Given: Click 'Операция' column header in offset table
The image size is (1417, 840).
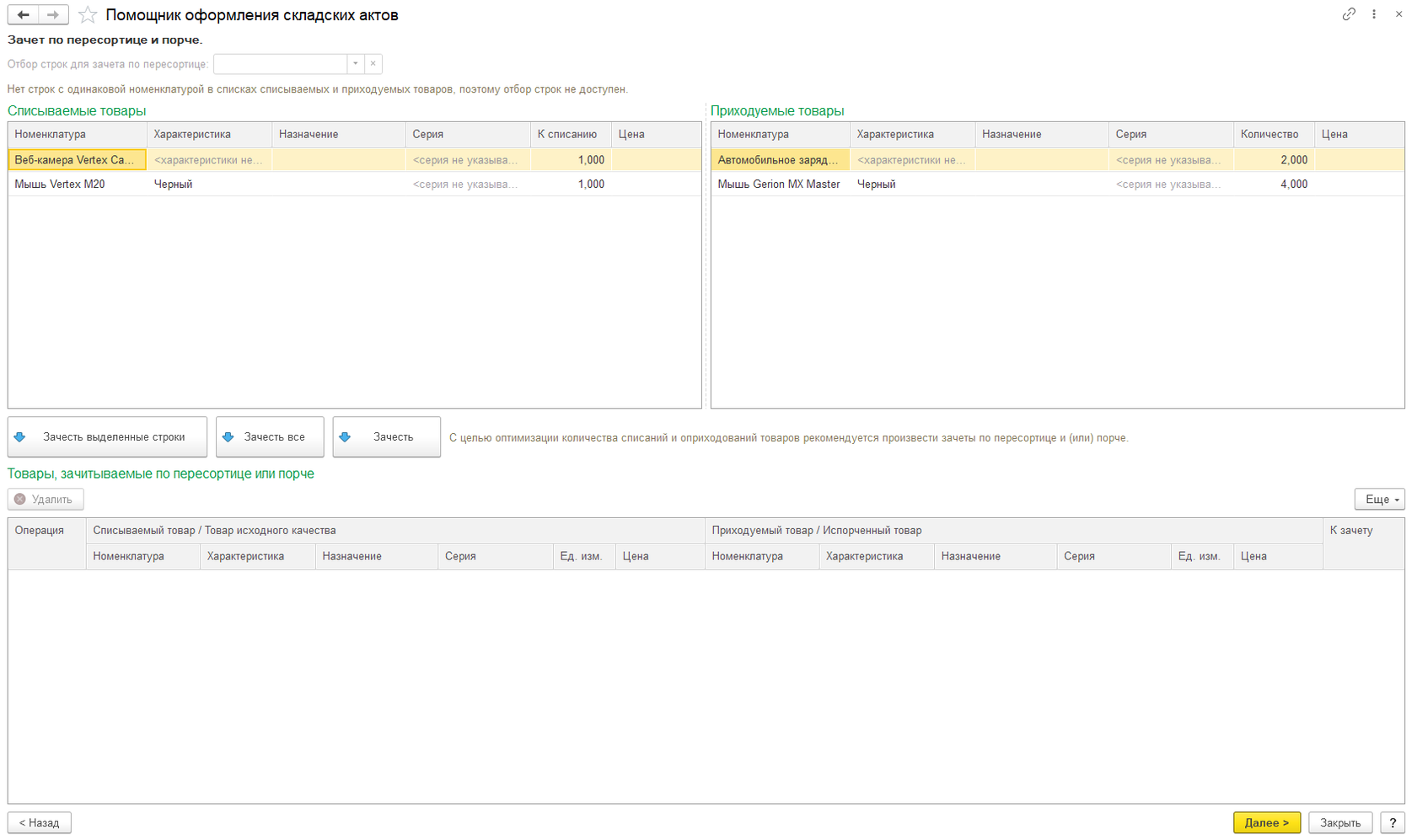Looking at the screenshot, I should [x=47, y=543].
